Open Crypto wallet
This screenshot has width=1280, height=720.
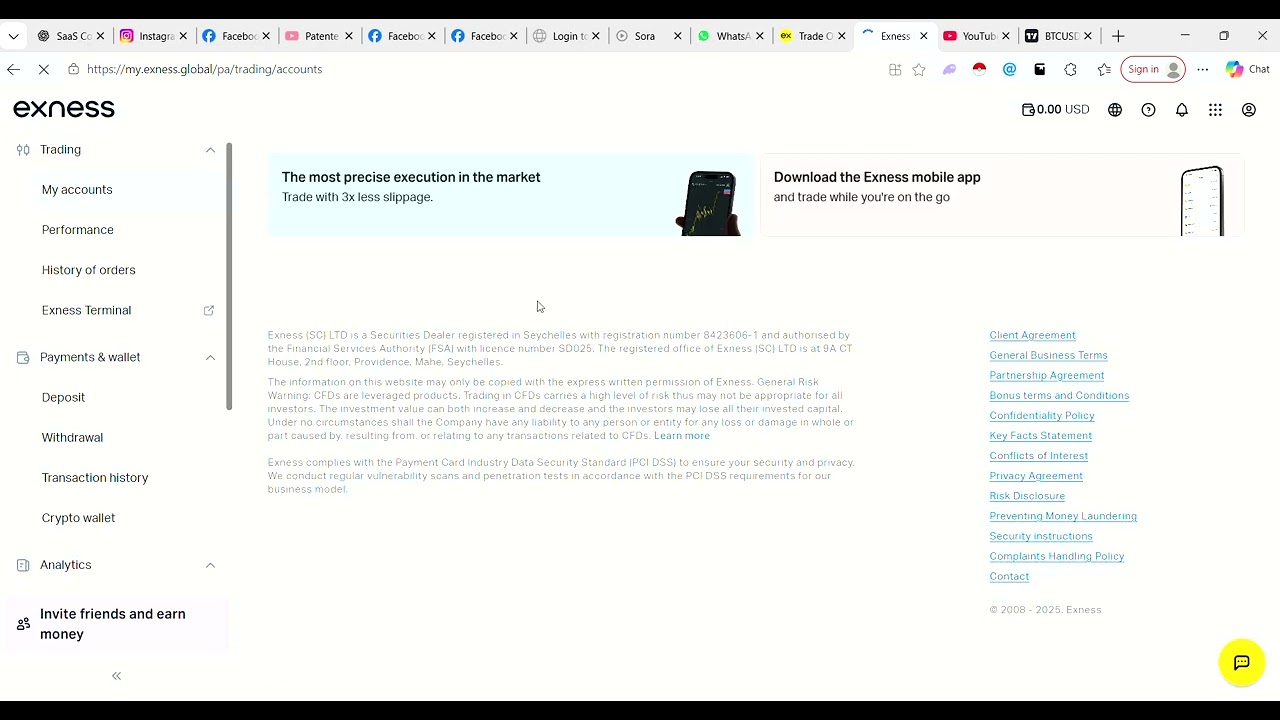[x=78, y=518]
